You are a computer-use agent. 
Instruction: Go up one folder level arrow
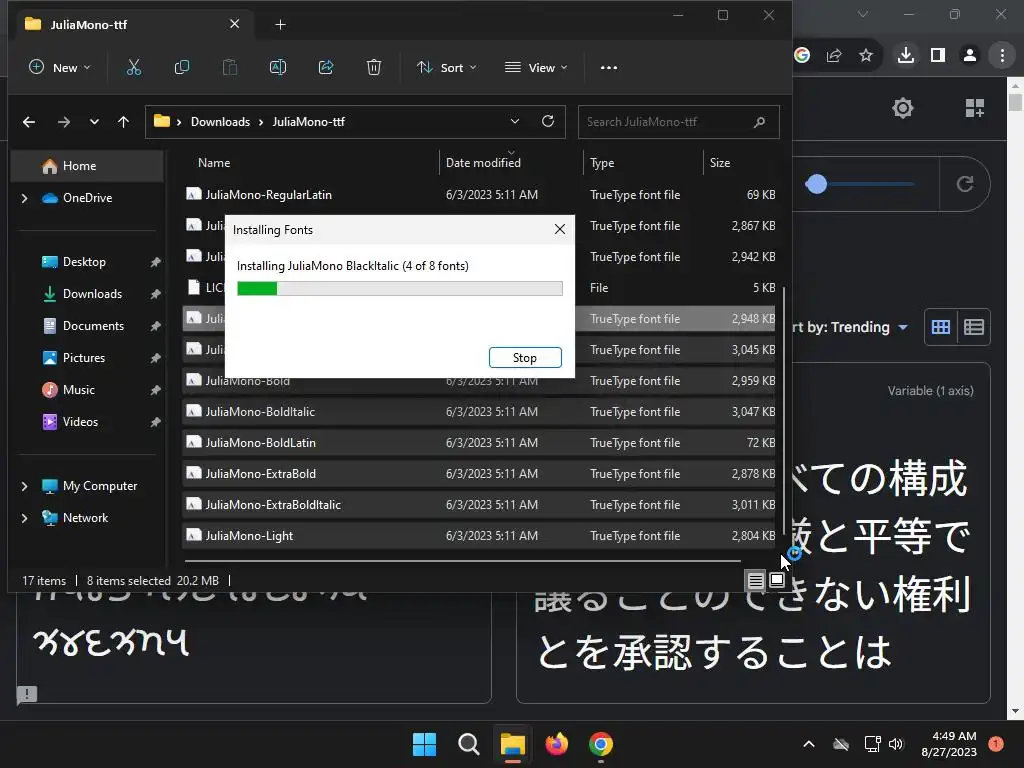[x=123, y=122]
